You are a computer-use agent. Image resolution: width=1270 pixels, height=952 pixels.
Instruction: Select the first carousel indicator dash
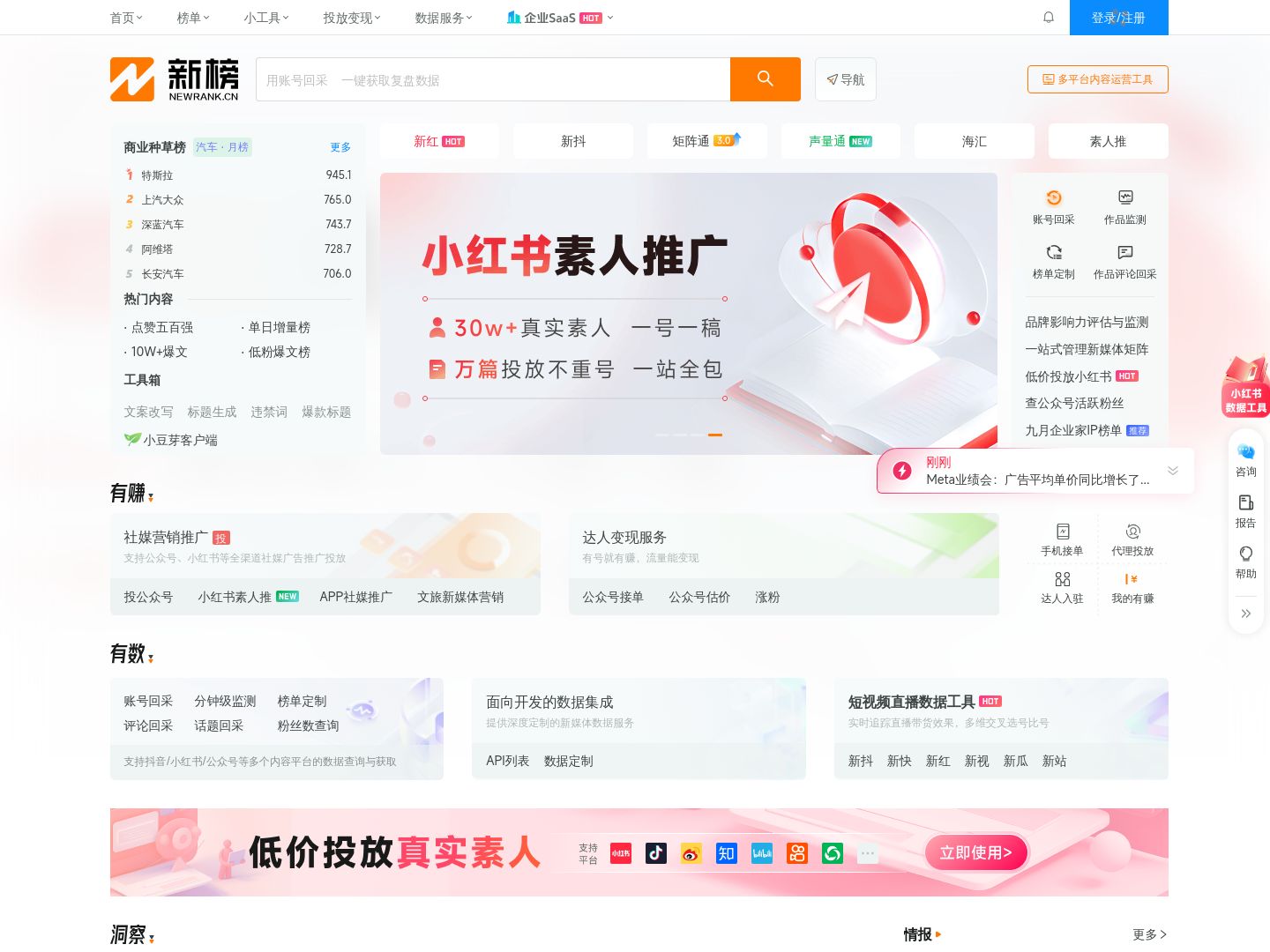click(662, 435)
